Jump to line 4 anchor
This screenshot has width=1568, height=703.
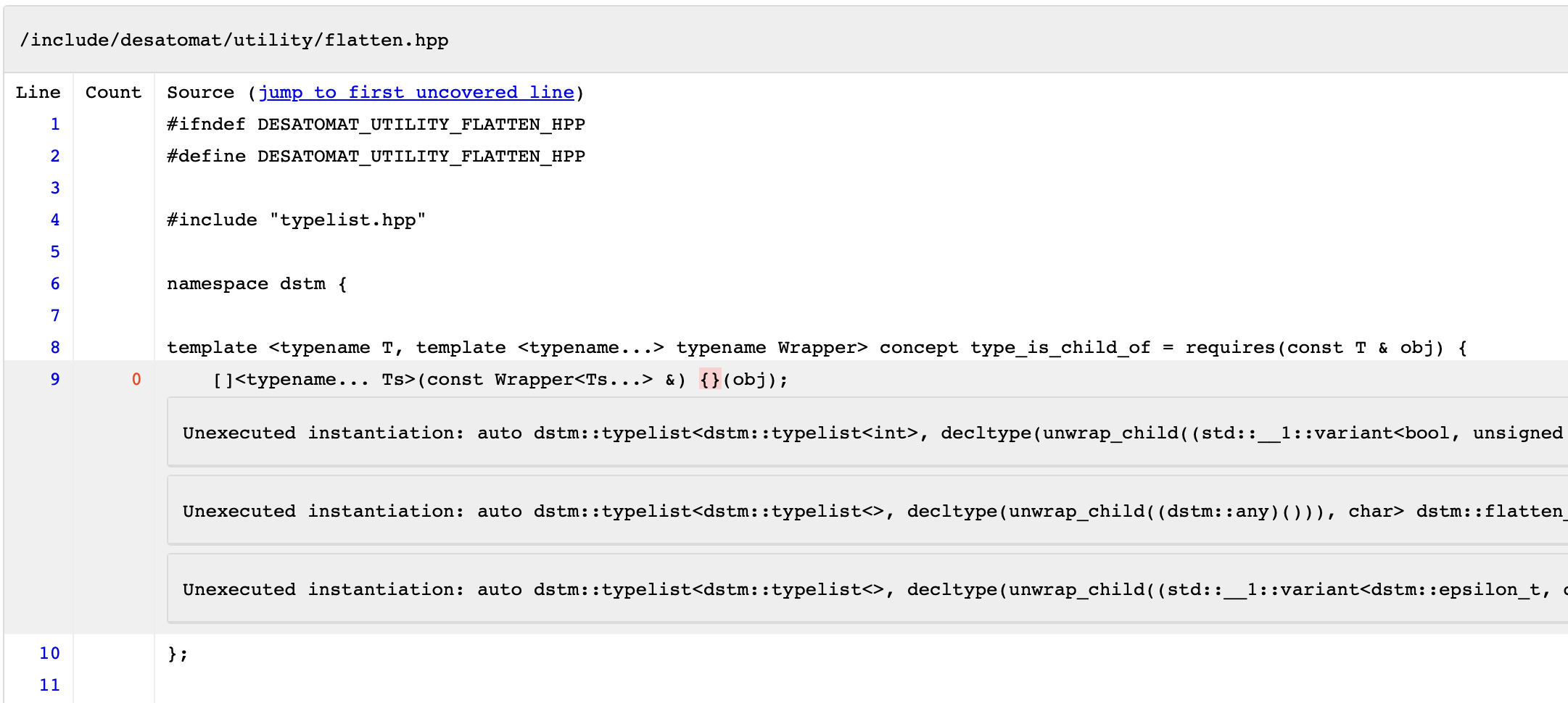(x=55, y=220)
